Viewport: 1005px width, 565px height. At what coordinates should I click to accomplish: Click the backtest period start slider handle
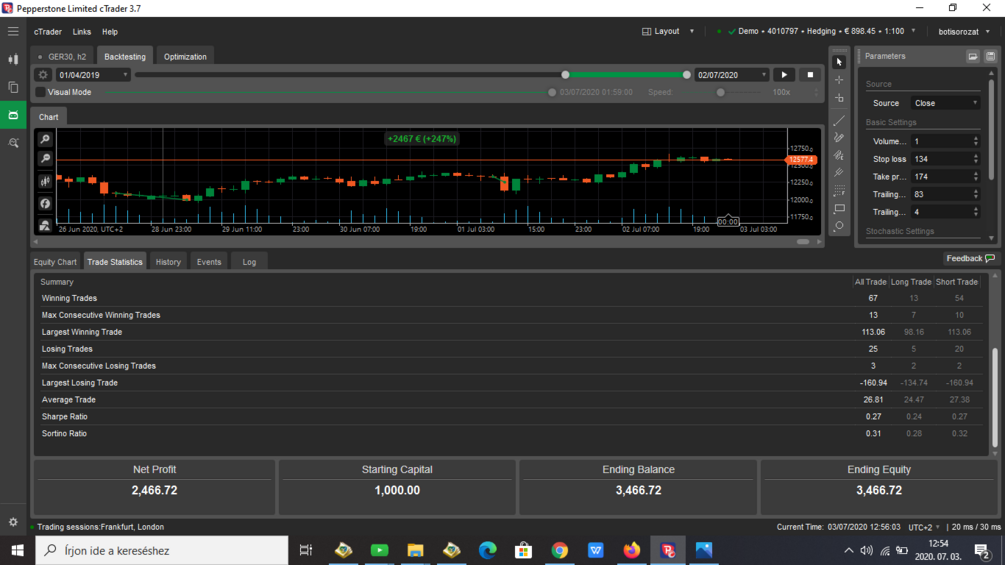click(x=565, y=75)
